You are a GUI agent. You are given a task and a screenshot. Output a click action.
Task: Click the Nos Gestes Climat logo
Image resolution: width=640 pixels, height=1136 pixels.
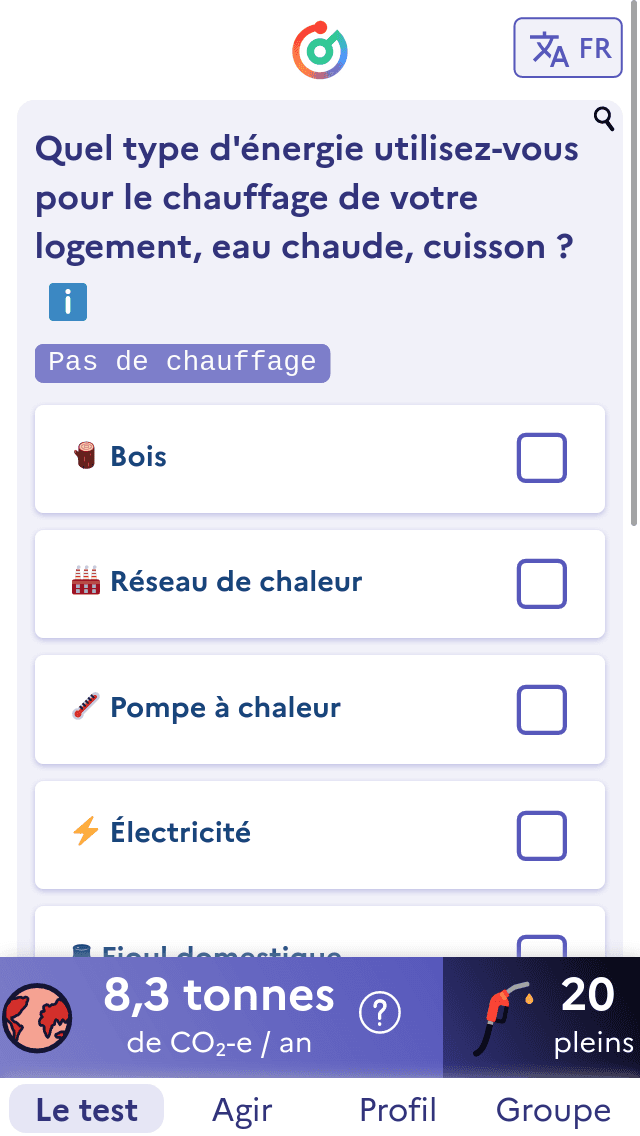320,50
